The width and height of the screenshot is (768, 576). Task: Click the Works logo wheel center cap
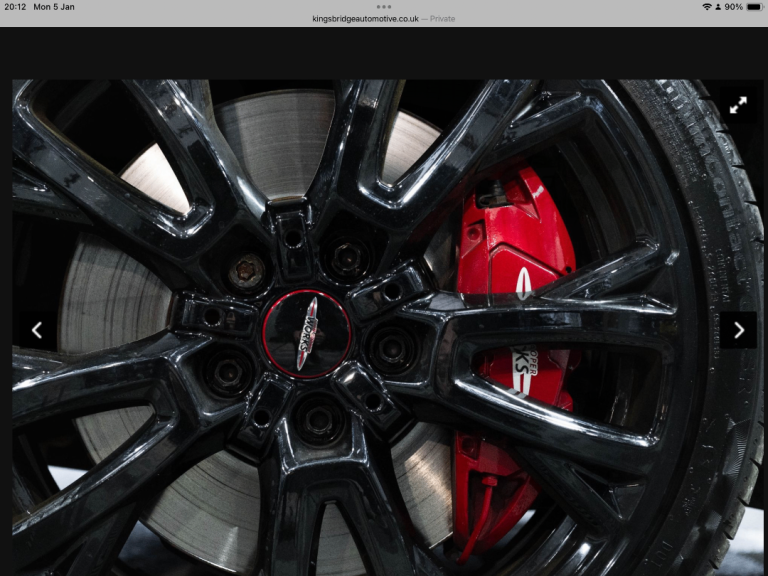(306, 334)
